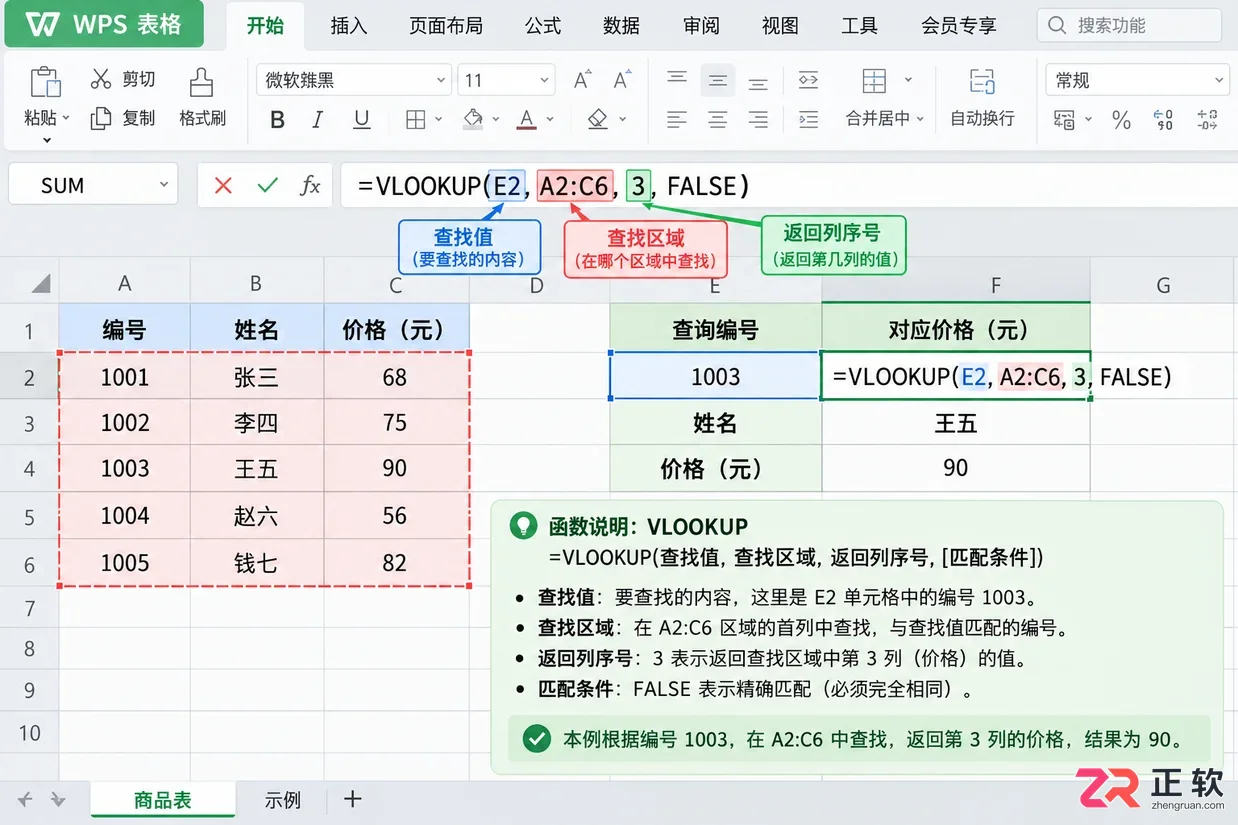Select the 商品表 sheet tab

tap(163, 801)
